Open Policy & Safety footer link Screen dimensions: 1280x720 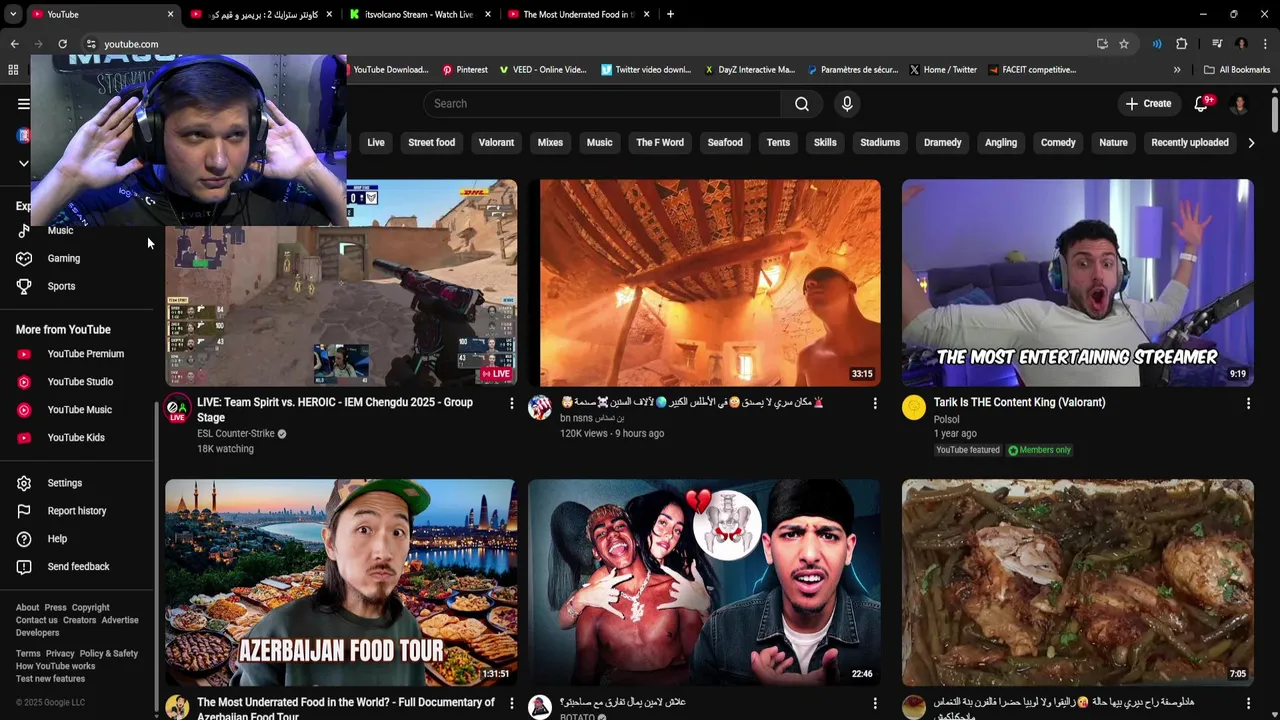pyautogui.click(x=109, y=654)
